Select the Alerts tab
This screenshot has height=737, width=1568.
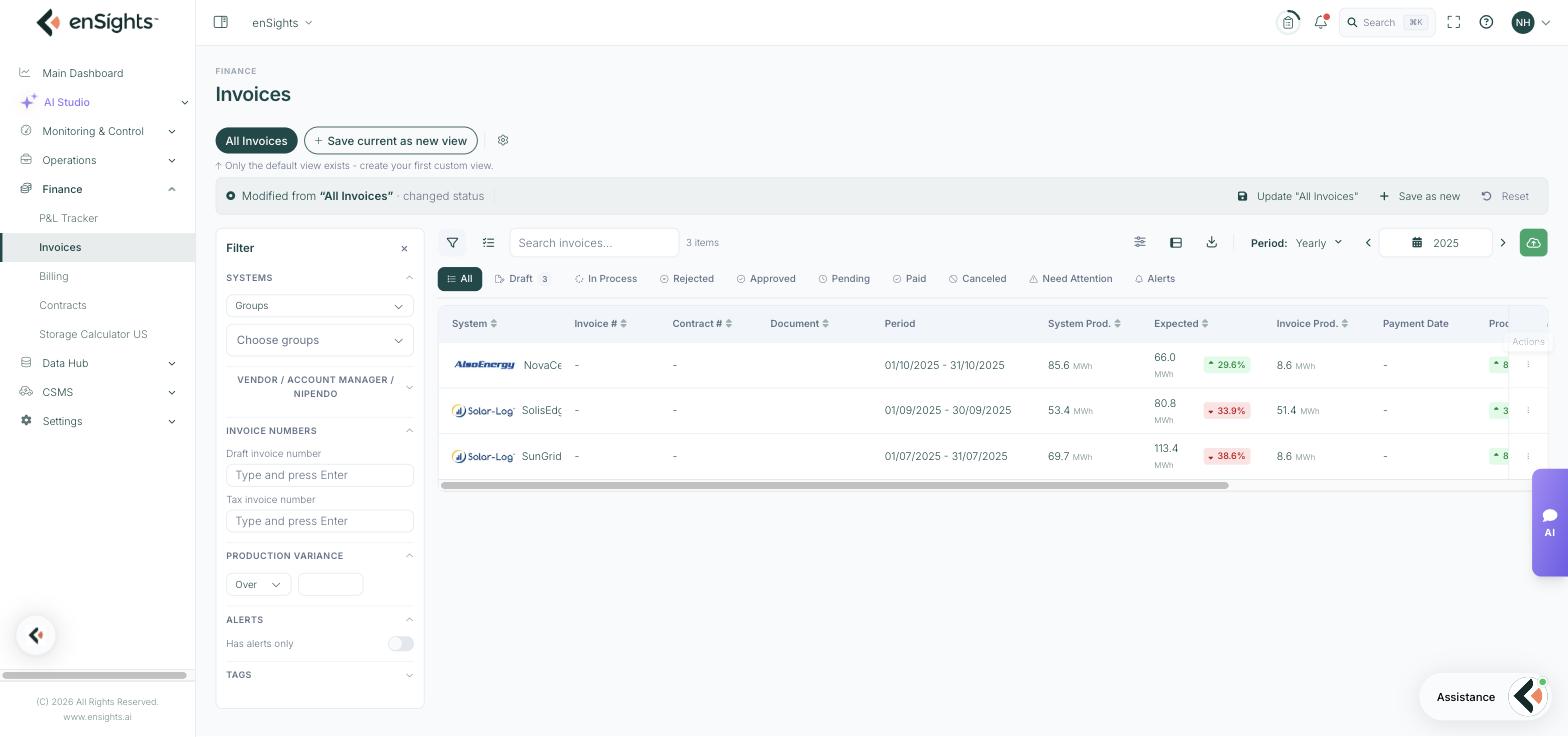pyautogui.click(x=1155, y=279)
